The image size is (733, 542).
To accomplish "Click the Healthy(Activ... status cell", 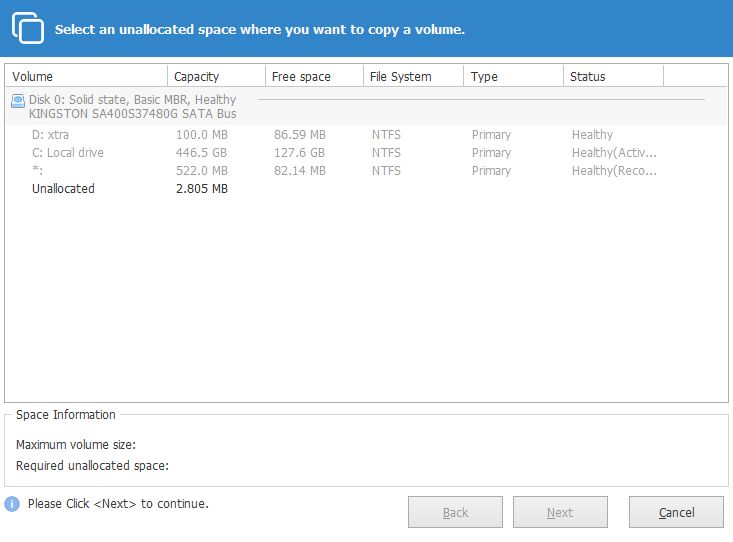I will click(614, 152).
